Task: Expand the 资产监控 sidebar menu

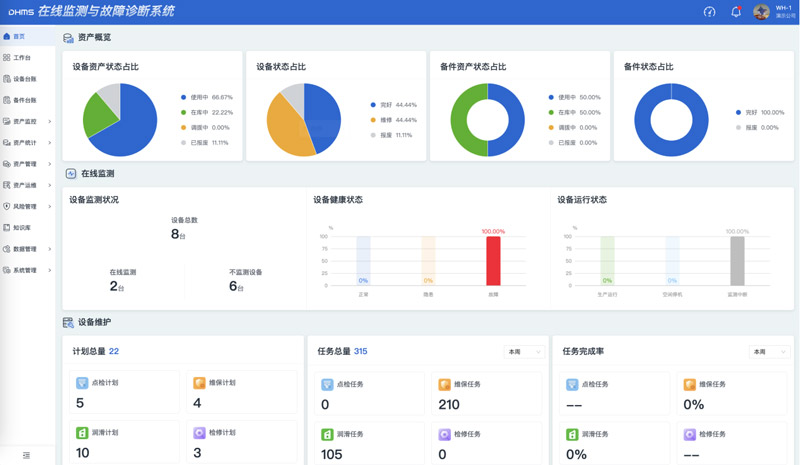Action: point(27,121)
